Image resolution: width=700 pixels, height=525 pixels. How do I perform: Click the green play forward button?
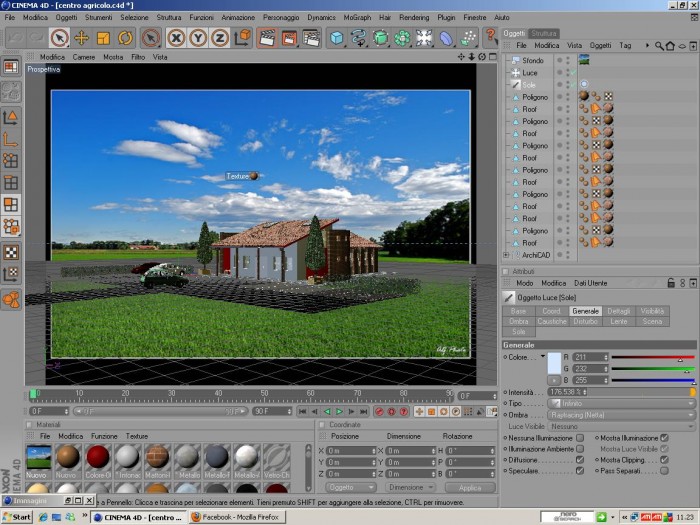click(339, 412)
